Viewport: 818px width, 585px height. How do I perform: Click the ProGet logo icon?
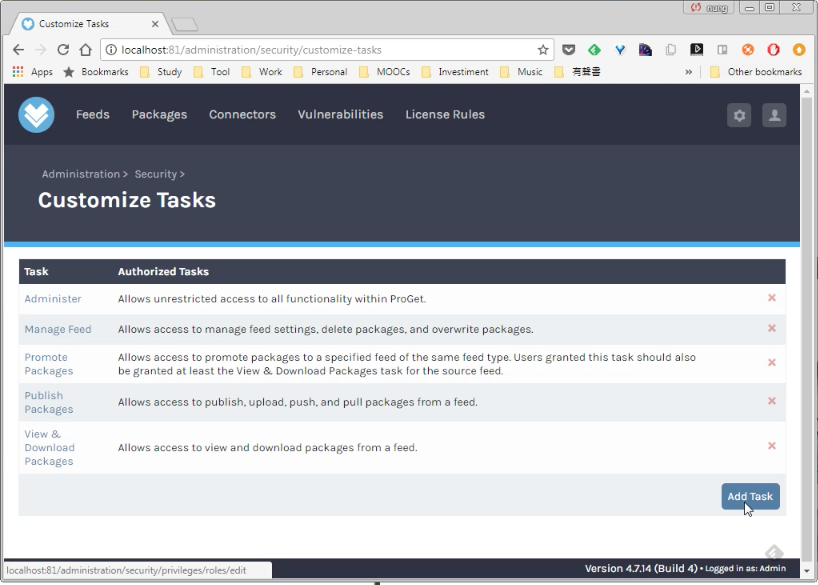click(37, 115)
